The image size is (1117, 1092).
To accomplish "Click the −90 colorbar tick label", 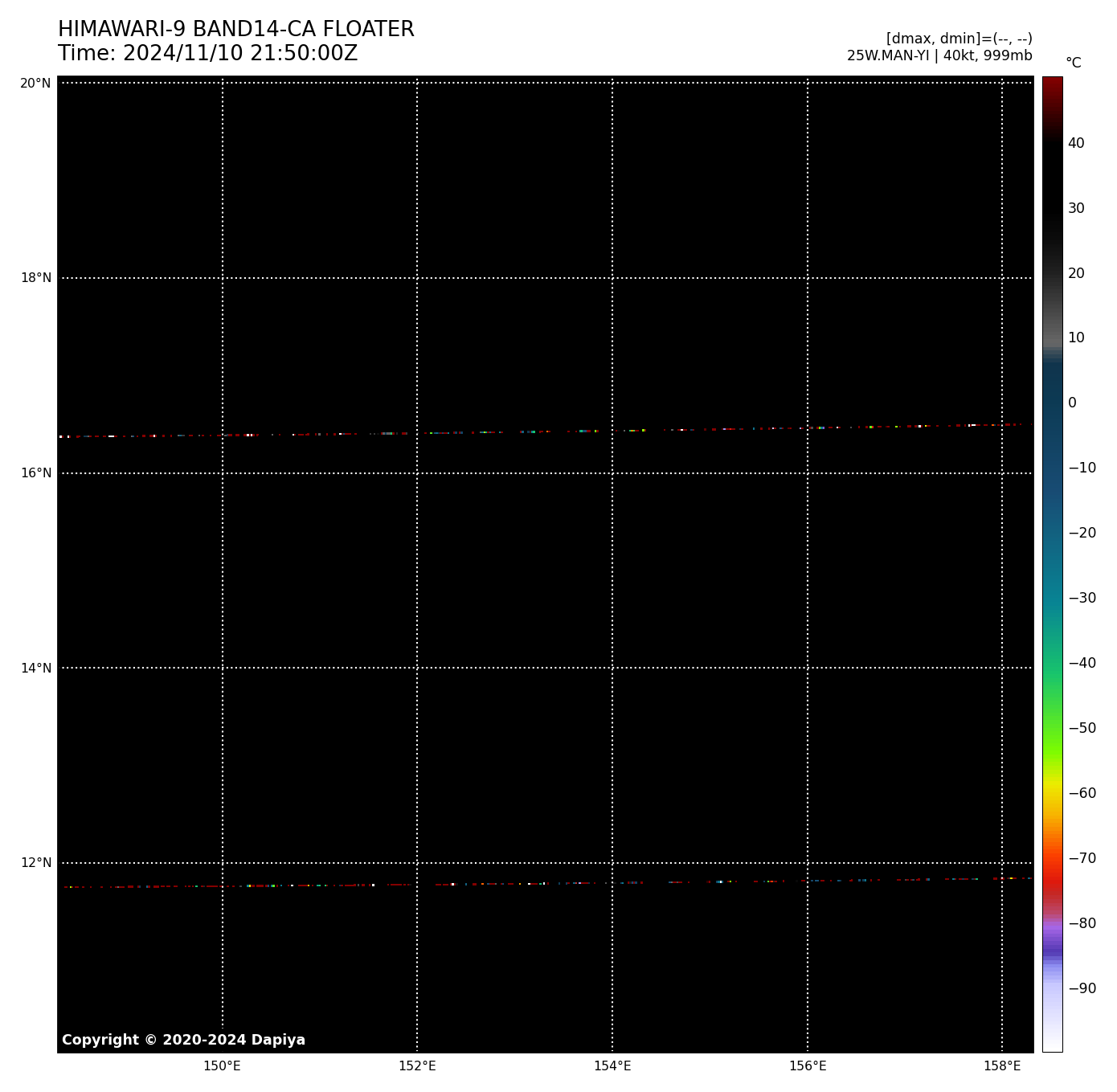I will click(x=1082, y=988).
